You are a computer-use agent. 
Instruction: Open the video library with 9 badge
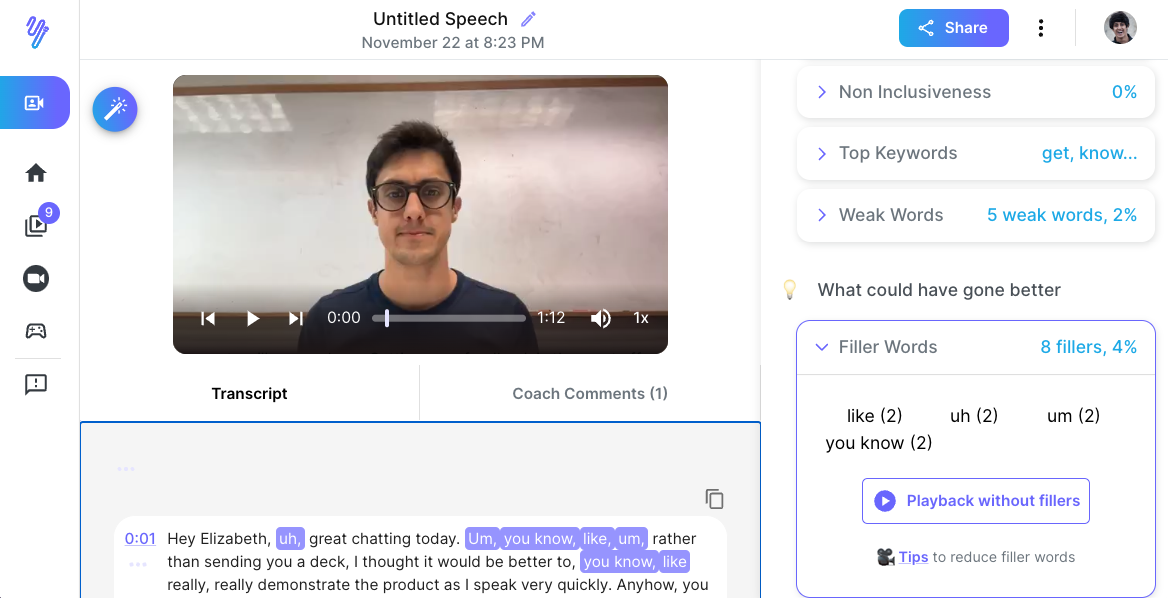pyautogui.click(x=36, y=225)
